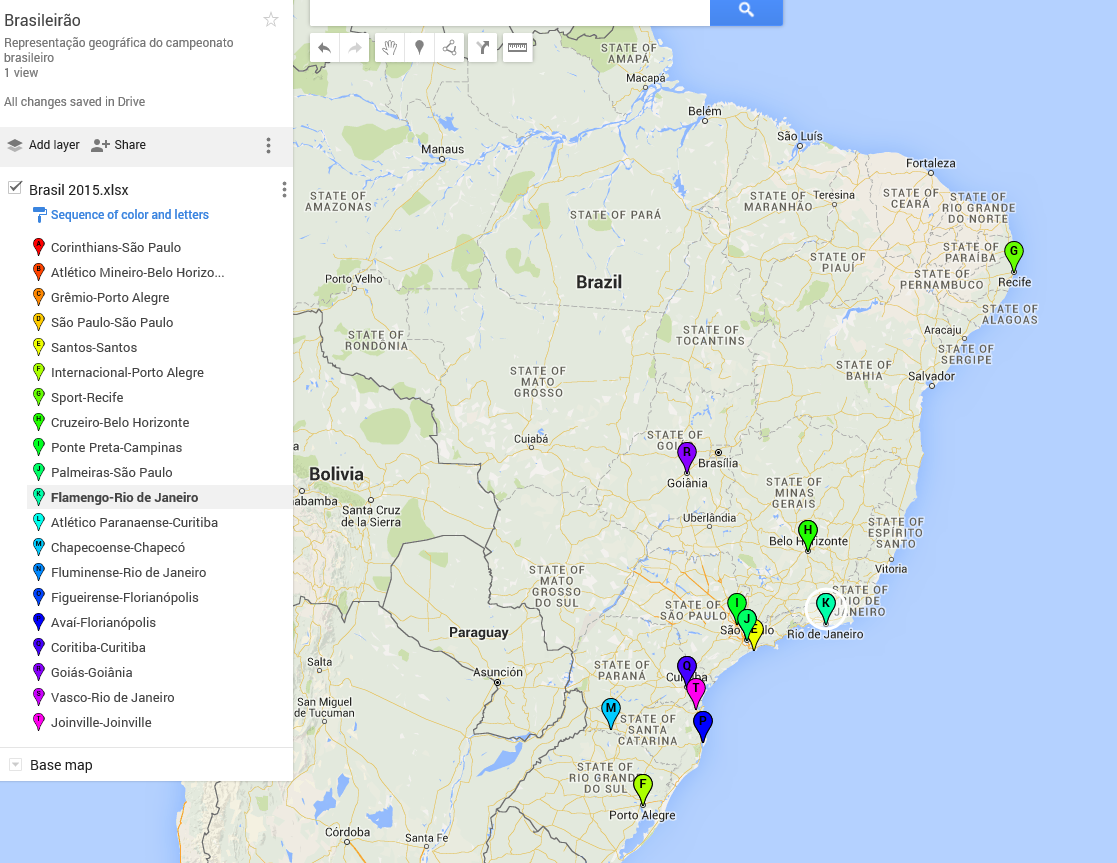The height and width of the screenshot is (863, 1117).
Task: Click the Manaus city label on the map
Action: [442, 149]
